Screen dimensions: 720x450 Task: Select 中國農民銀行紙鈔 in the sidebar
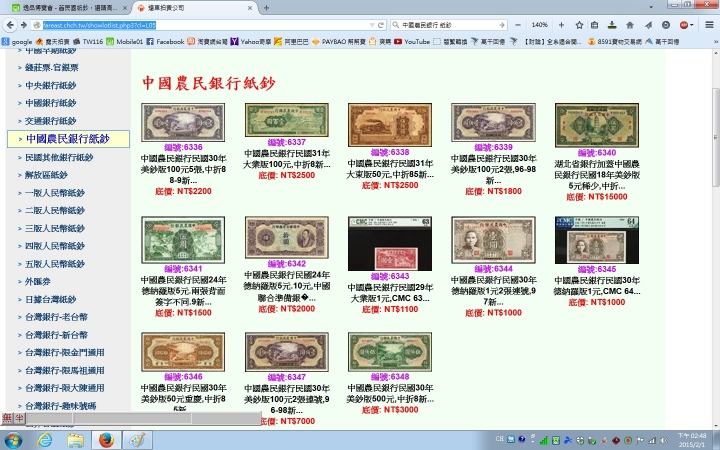coord(68,139)
